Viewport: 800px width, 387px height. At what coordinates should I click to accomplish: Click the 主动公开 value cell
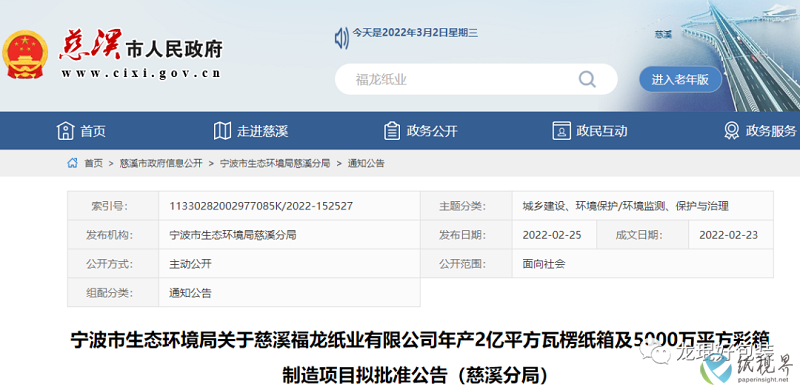[x=289, y=264]
